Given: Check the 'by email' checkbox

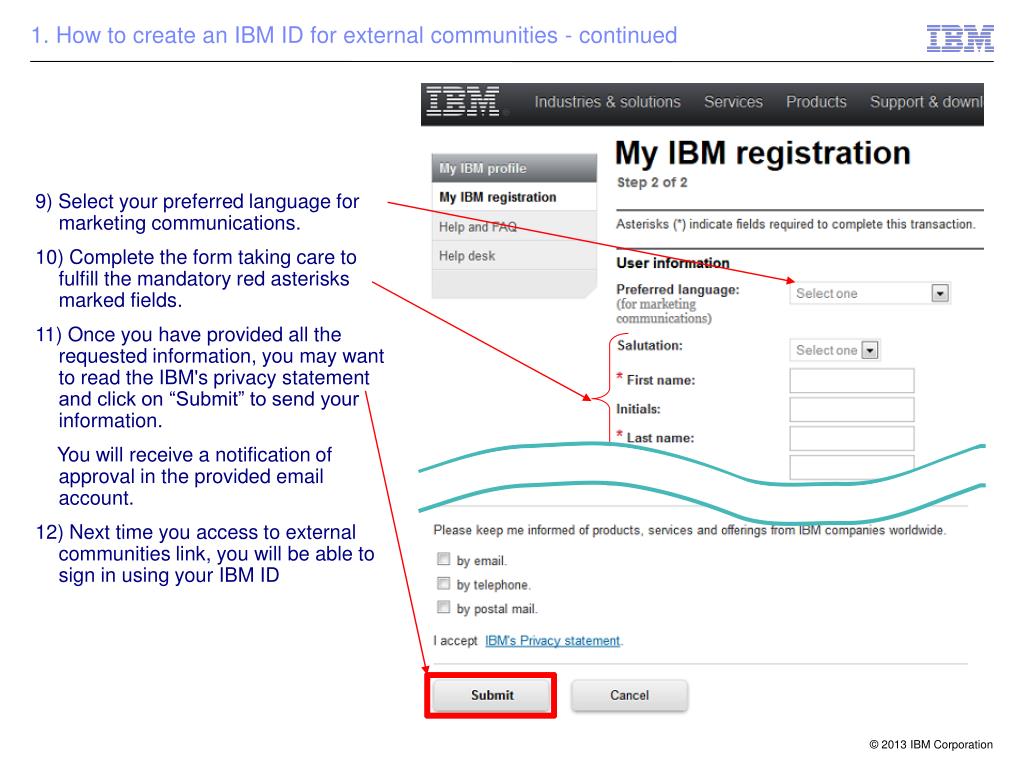Looking at the screenshot, I should click(443, 559).
